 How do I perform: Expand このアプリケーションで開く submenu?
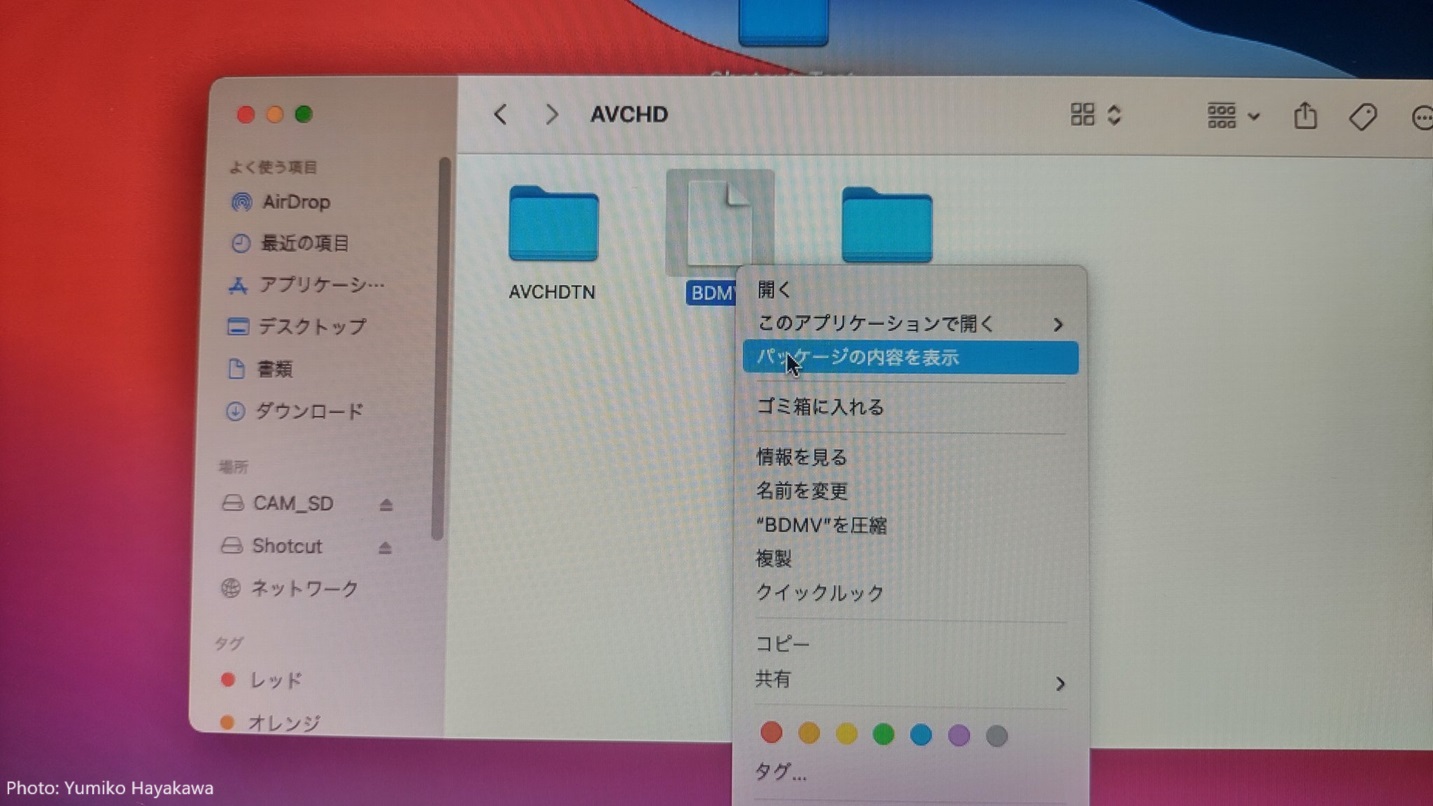tap(910, 324)
